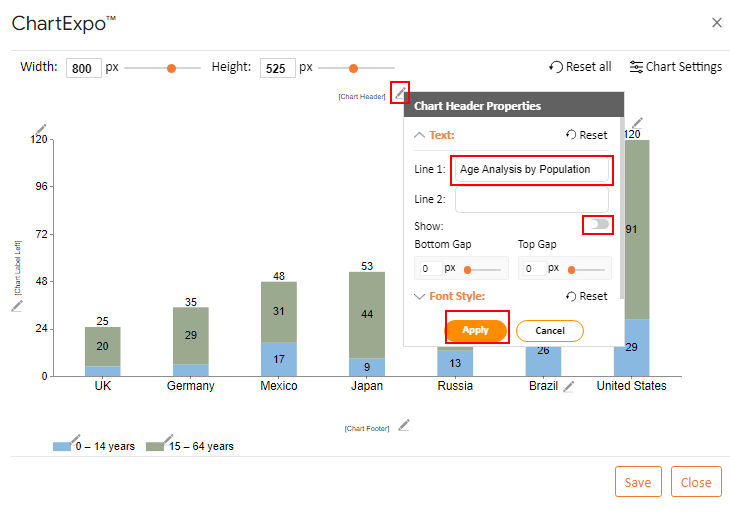This screenshot has height=516, width=730.
Task: Click the Germany axis label
Action: click(x=191, y=386)
